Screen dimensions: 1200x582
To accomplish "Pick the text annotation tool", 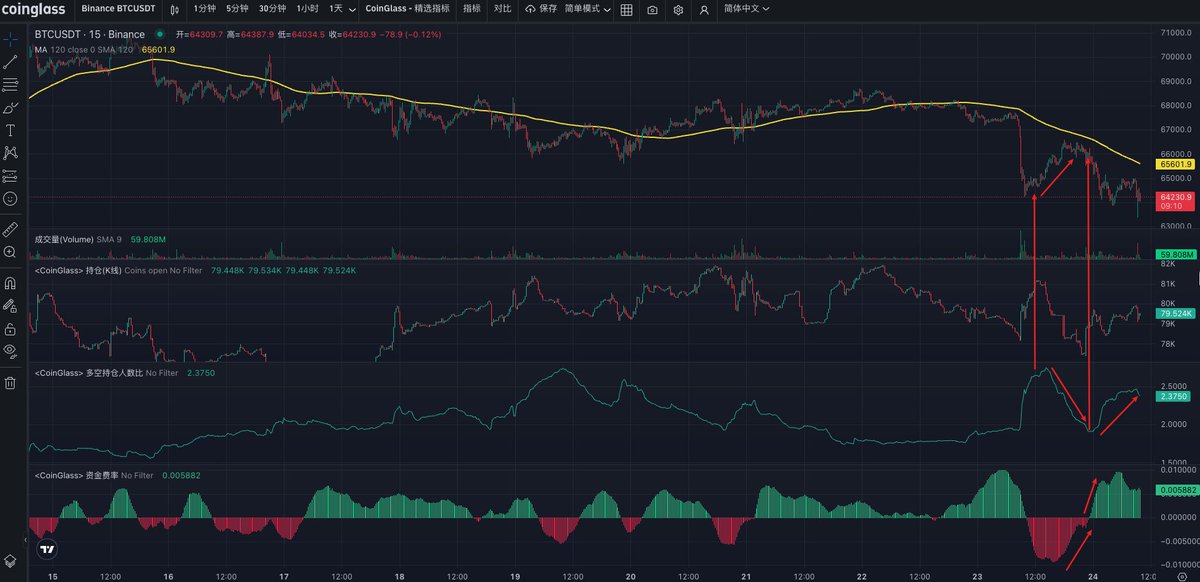I will click(x=10, y=130).
